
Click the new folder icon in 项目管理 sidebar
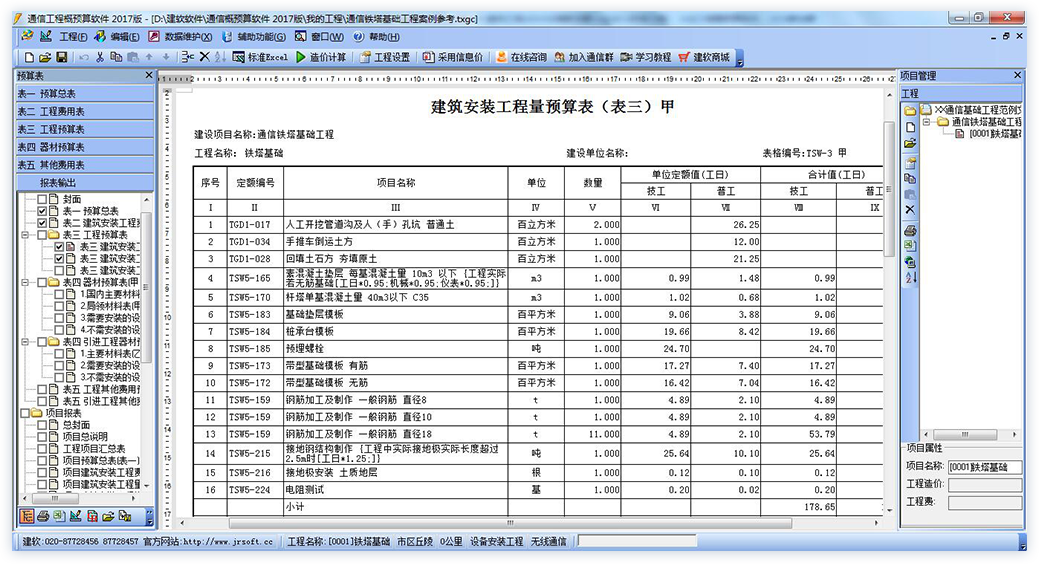910,111
